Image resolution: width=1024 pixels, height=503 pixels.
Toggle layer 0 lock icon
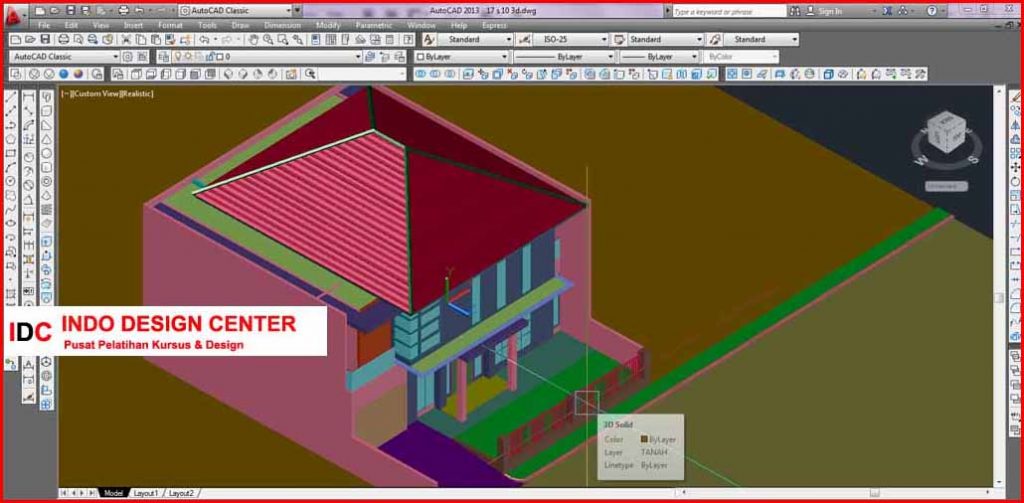(x=209, y=57)
